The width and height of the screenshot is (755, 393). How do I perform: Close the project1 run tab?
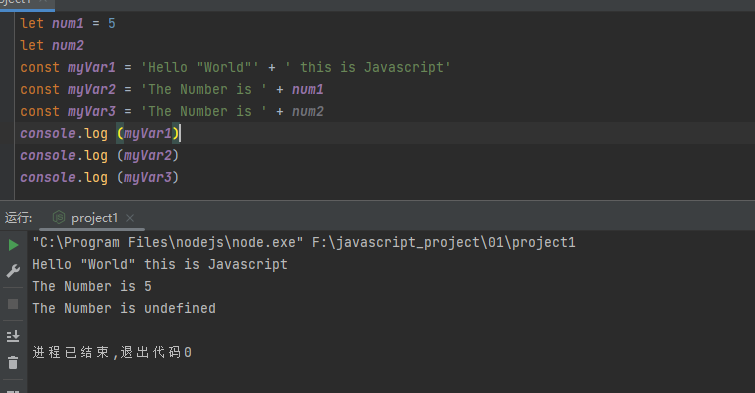click(x=130, y=218)
